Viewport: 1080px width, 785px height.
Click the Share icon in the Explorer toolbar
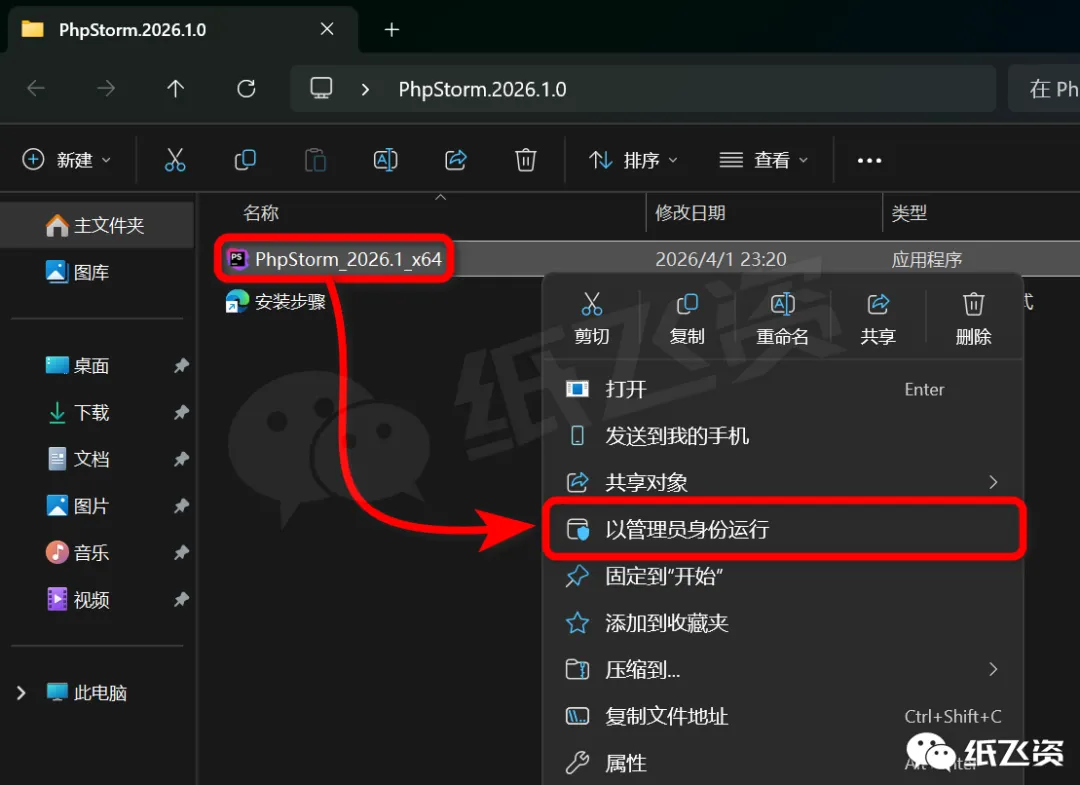(456, 160)
